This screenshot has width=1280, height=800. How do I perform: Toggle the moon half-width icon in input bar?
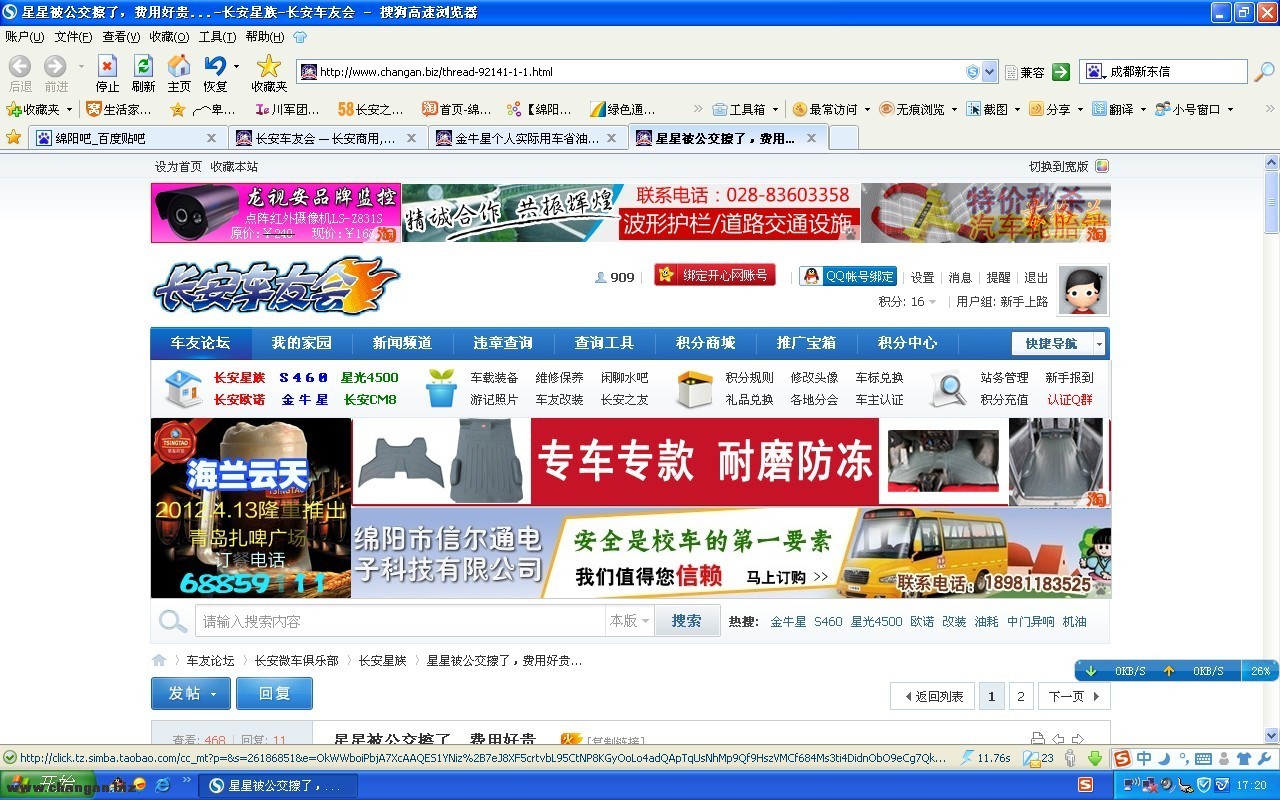click(1164, 758)
